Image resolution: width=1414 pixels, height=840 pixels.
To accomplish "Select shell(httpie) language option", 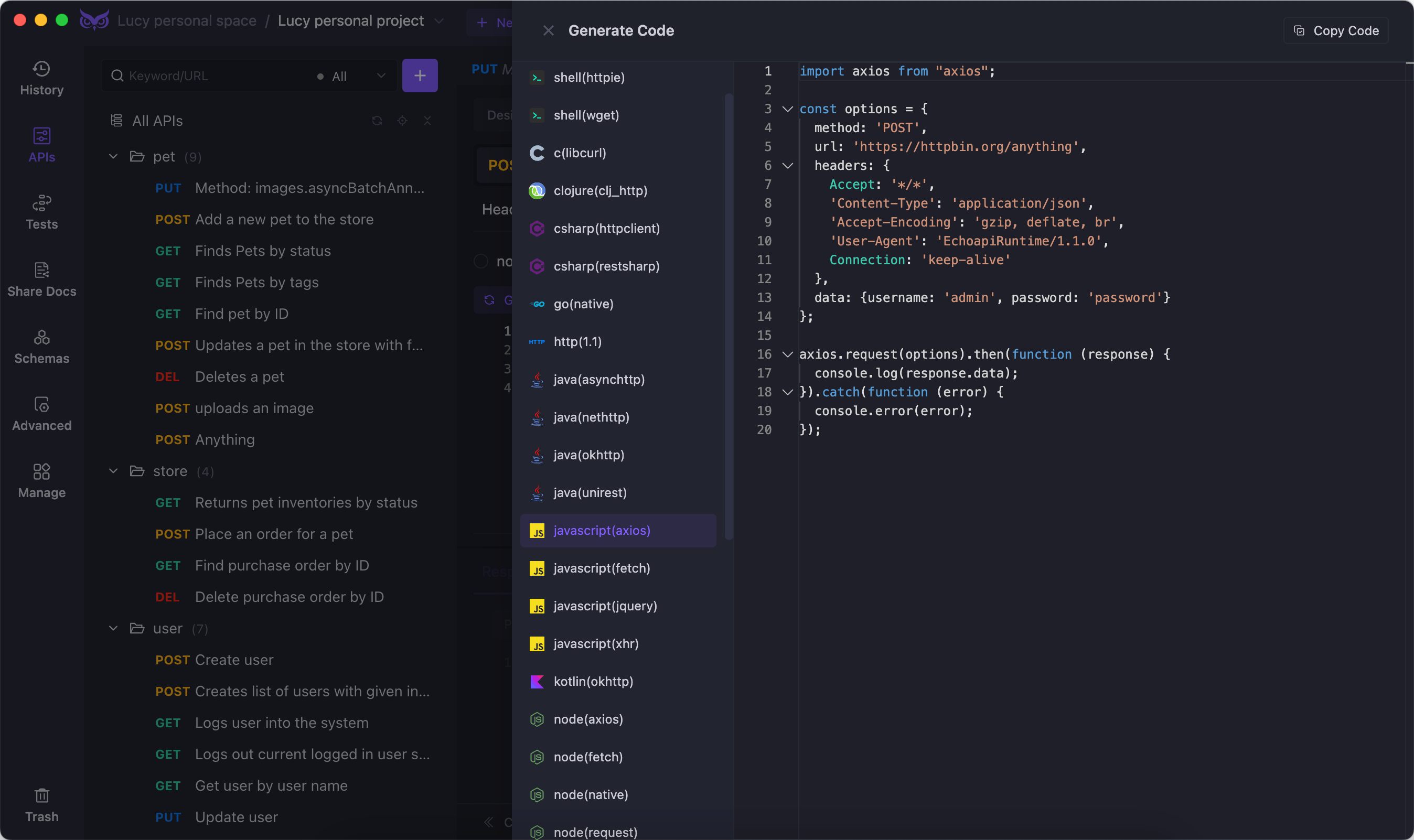I will pos(618,78).
